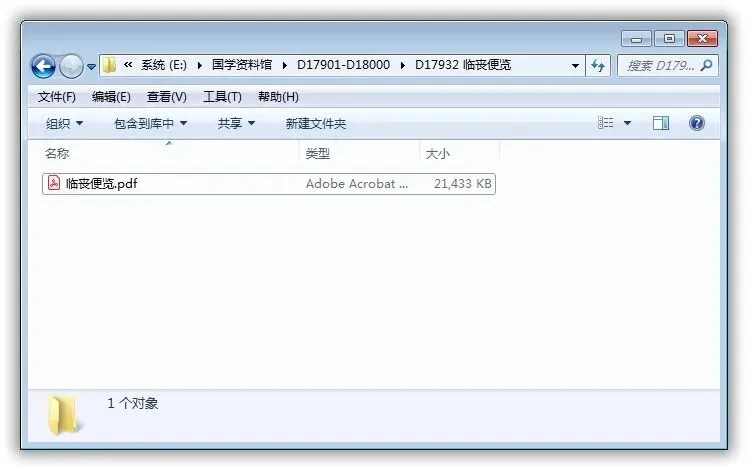Open Help via the blue question mark
748x470 pixels.
(697, 123)
